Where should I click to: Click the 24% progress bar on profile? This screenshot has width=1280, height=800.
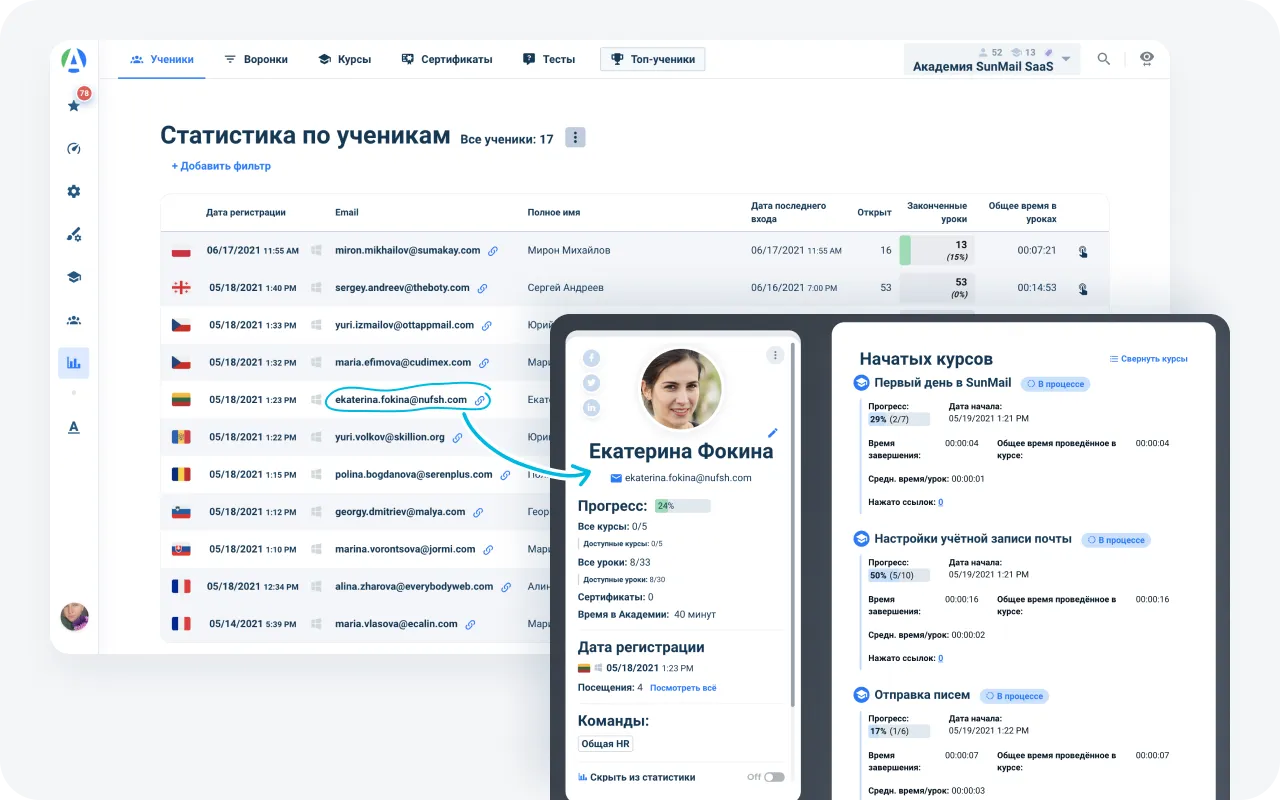pyautogui.click(x=683, y=506)
